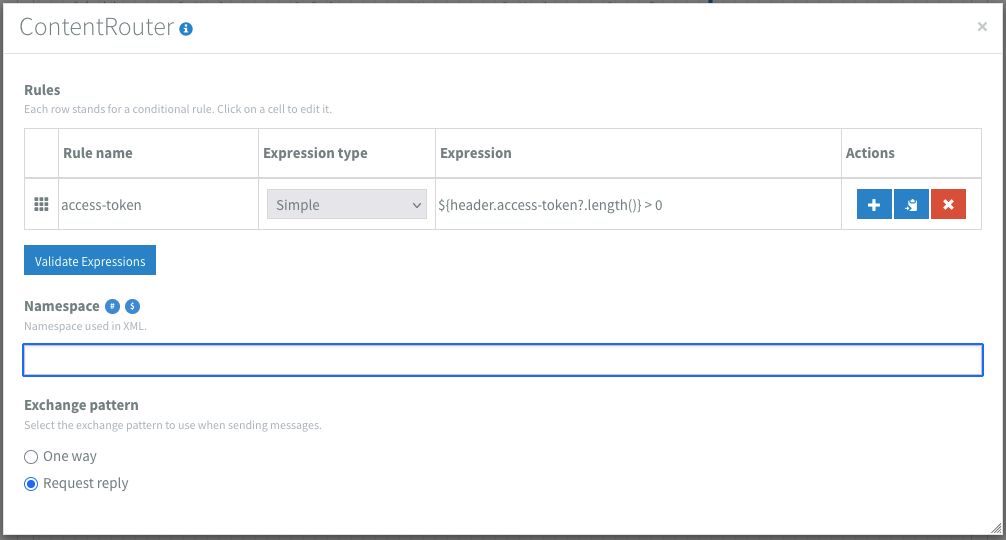This screenshot has width=1006, height=540.
Task: Click the Expression column header
Action: (x=475, y=153)
